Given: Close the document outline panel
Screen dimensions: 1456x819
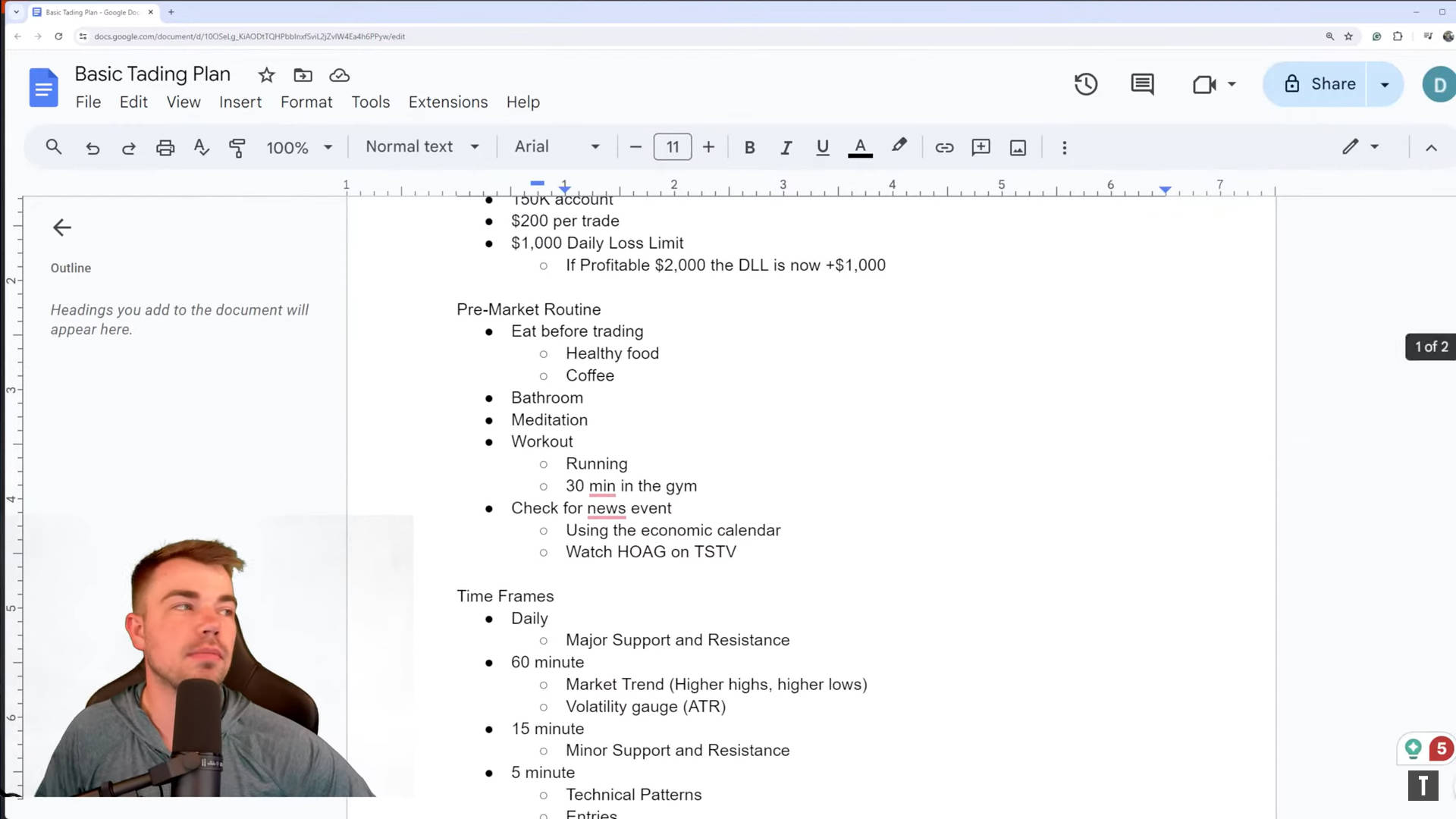Looking at the screenshot, I should pyautogui.click(x=62, y=227).
